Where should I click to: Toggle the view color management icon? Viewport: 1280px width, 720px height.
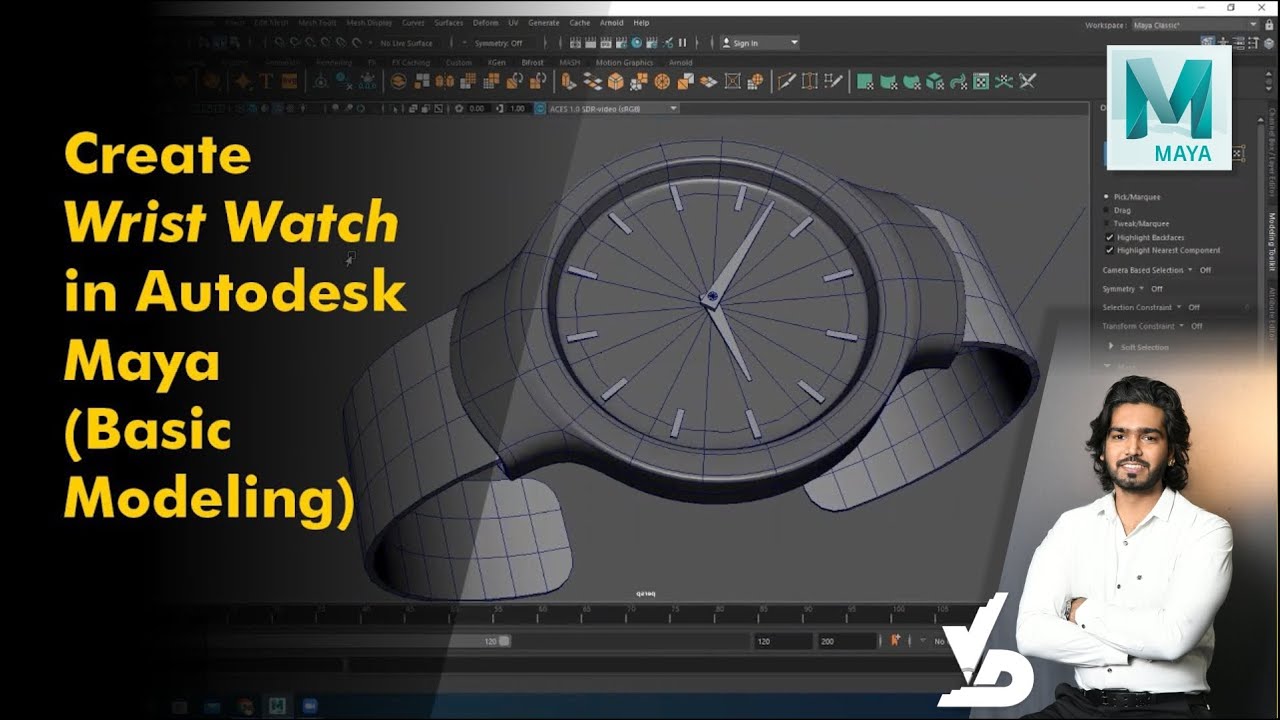click(540, 108)
